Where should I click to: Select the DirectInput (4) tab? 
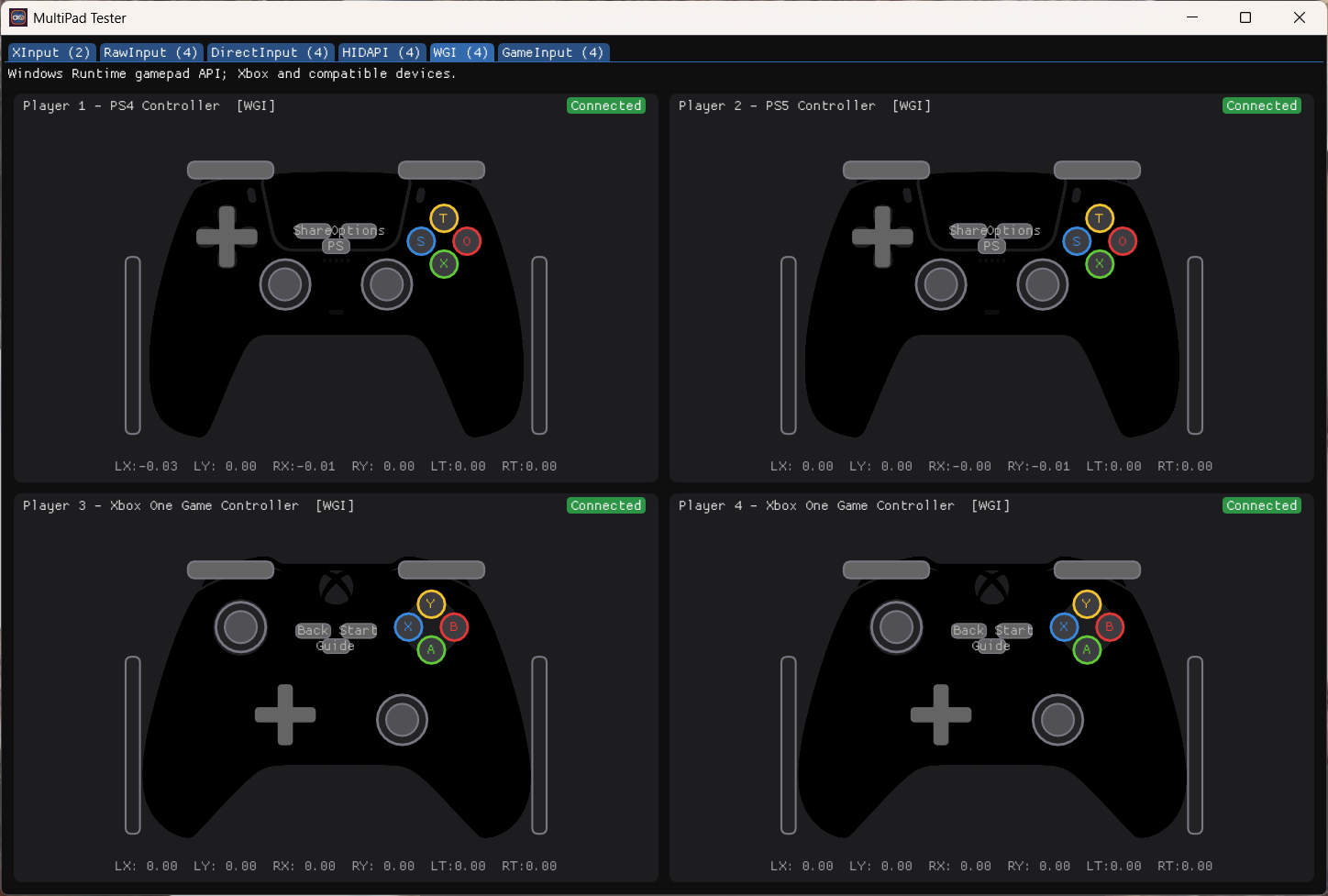(x=270, y=52)
